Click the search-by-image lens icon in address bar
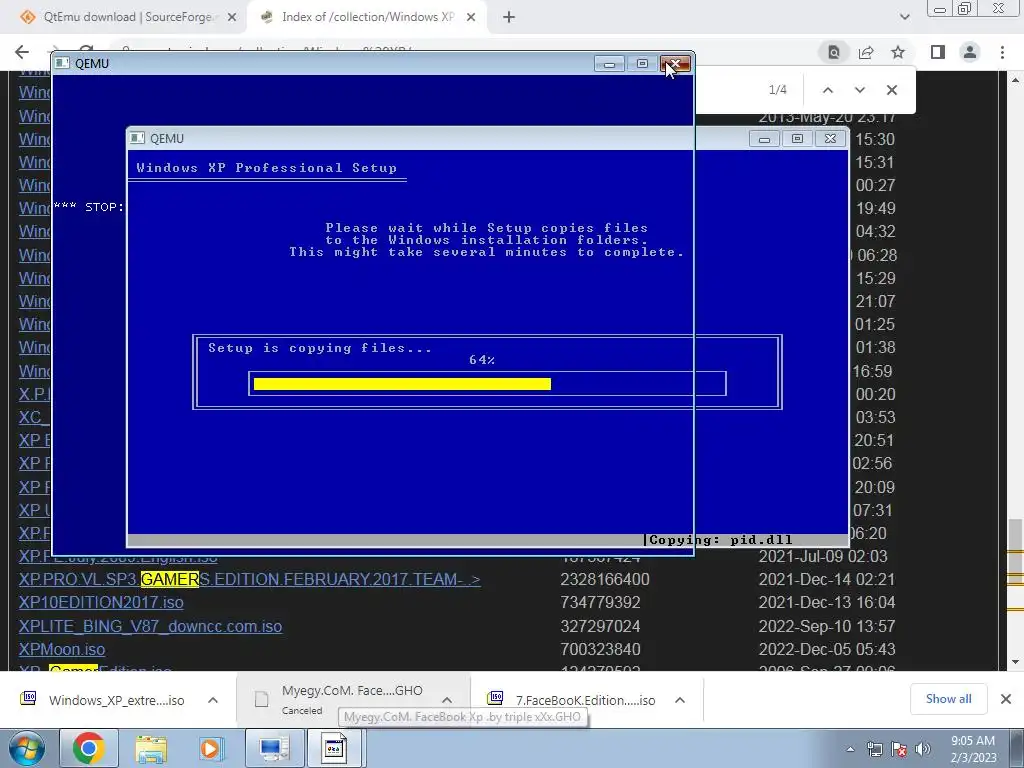Screen dimensions: 1024x768 (x=834, y=52)
